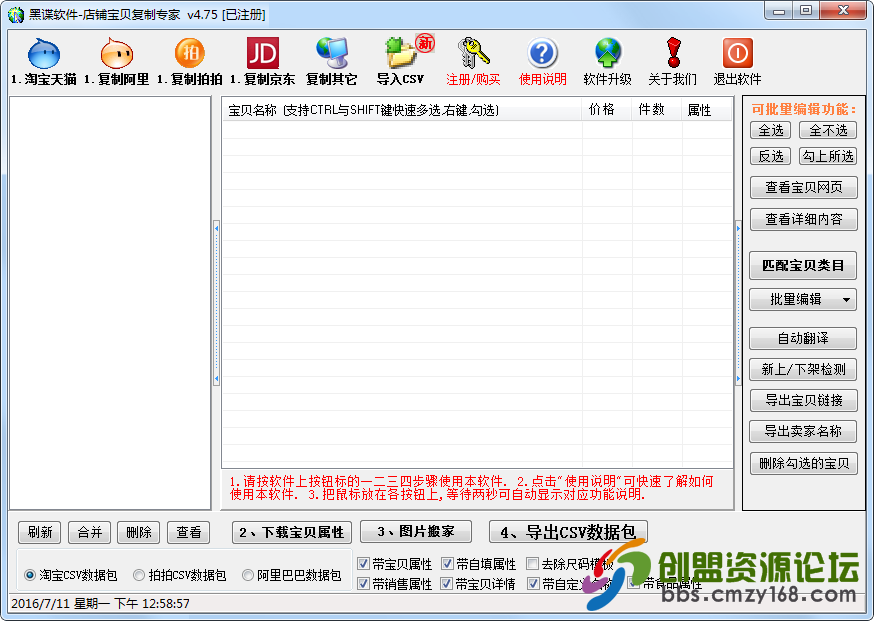
Task: Click the 淘宝天猫 blue toolbar icon
Action: click(43, 54)
